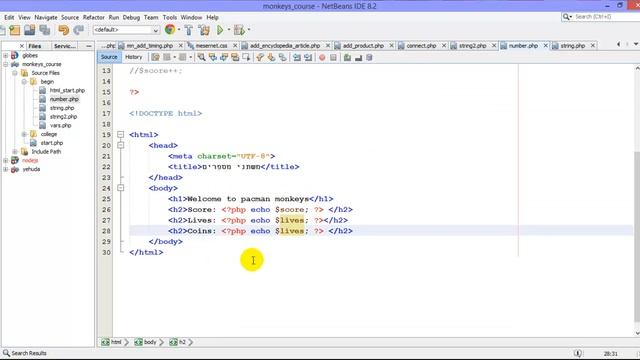This screenshot has height=360, width=640.
Task: Open the editor tab list dropdown arrow
Action: coord(636,44)
